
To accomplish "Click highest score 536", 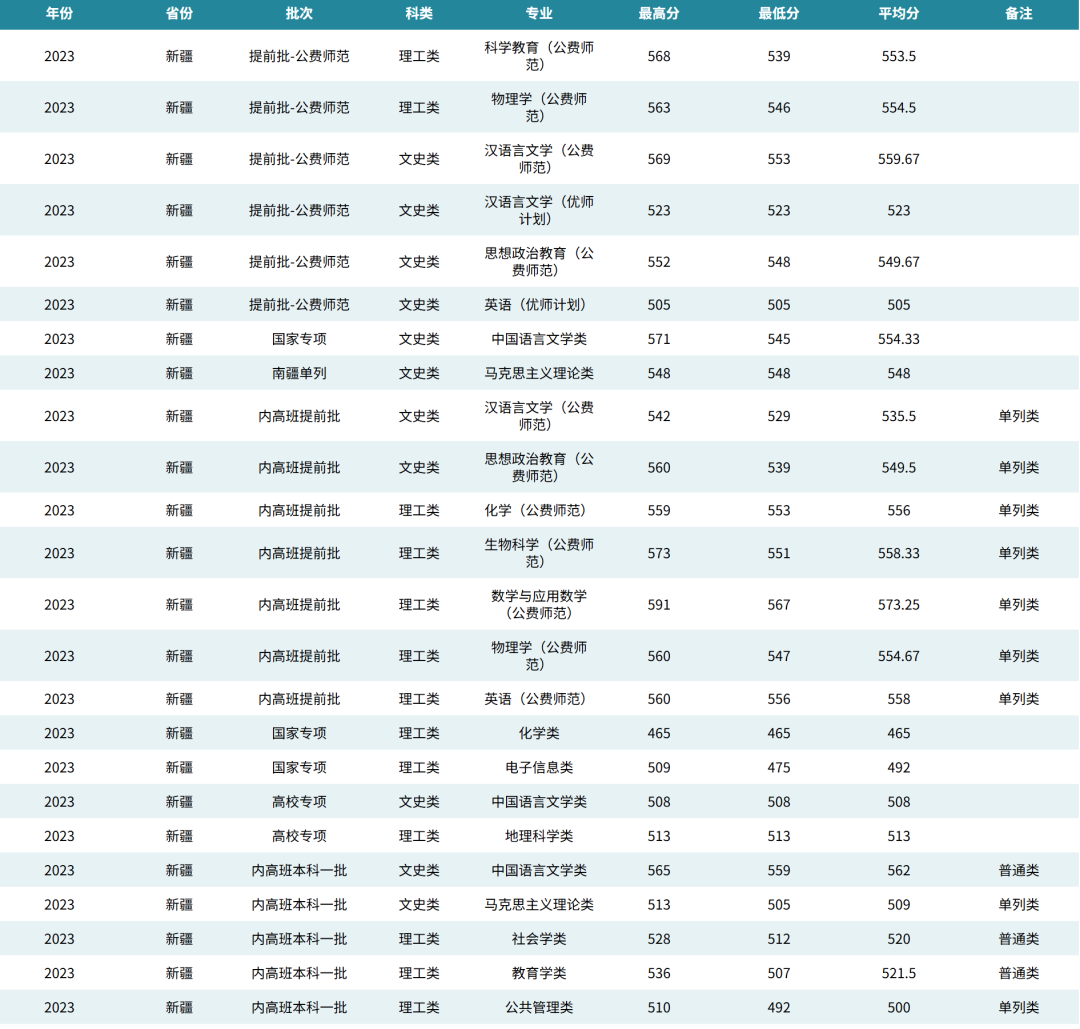I will (x=658, y=973).
